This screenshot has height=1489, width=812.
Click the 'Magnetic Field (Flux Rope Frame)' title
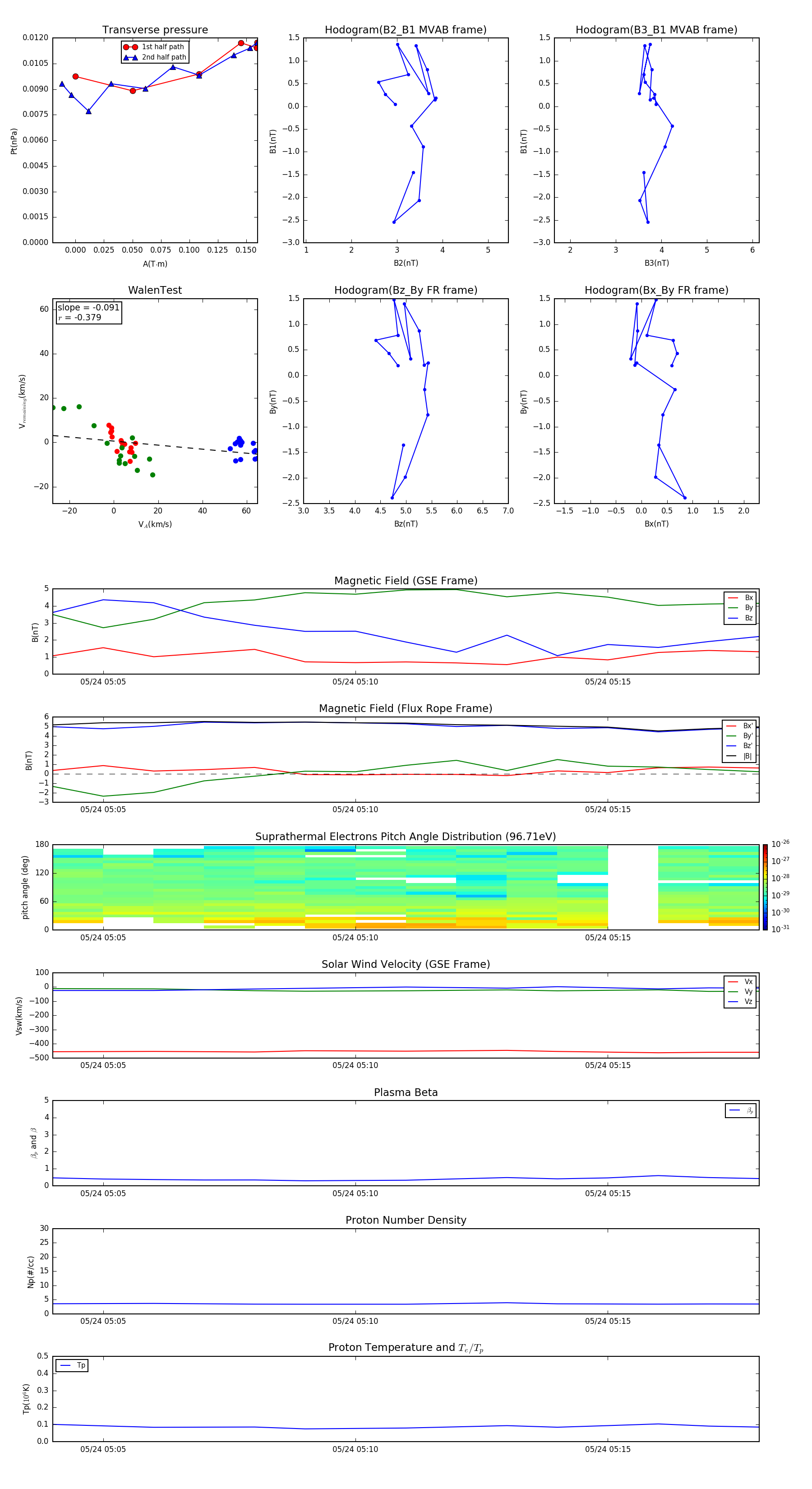point(406,709)
